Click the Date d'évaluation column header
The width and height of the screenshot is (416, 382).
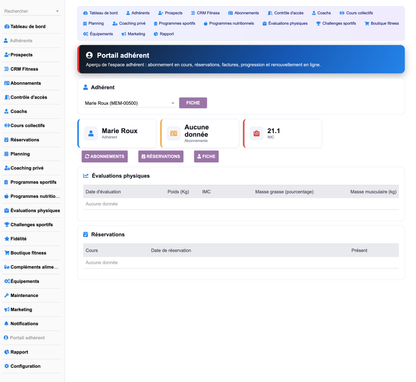(103, 192)
